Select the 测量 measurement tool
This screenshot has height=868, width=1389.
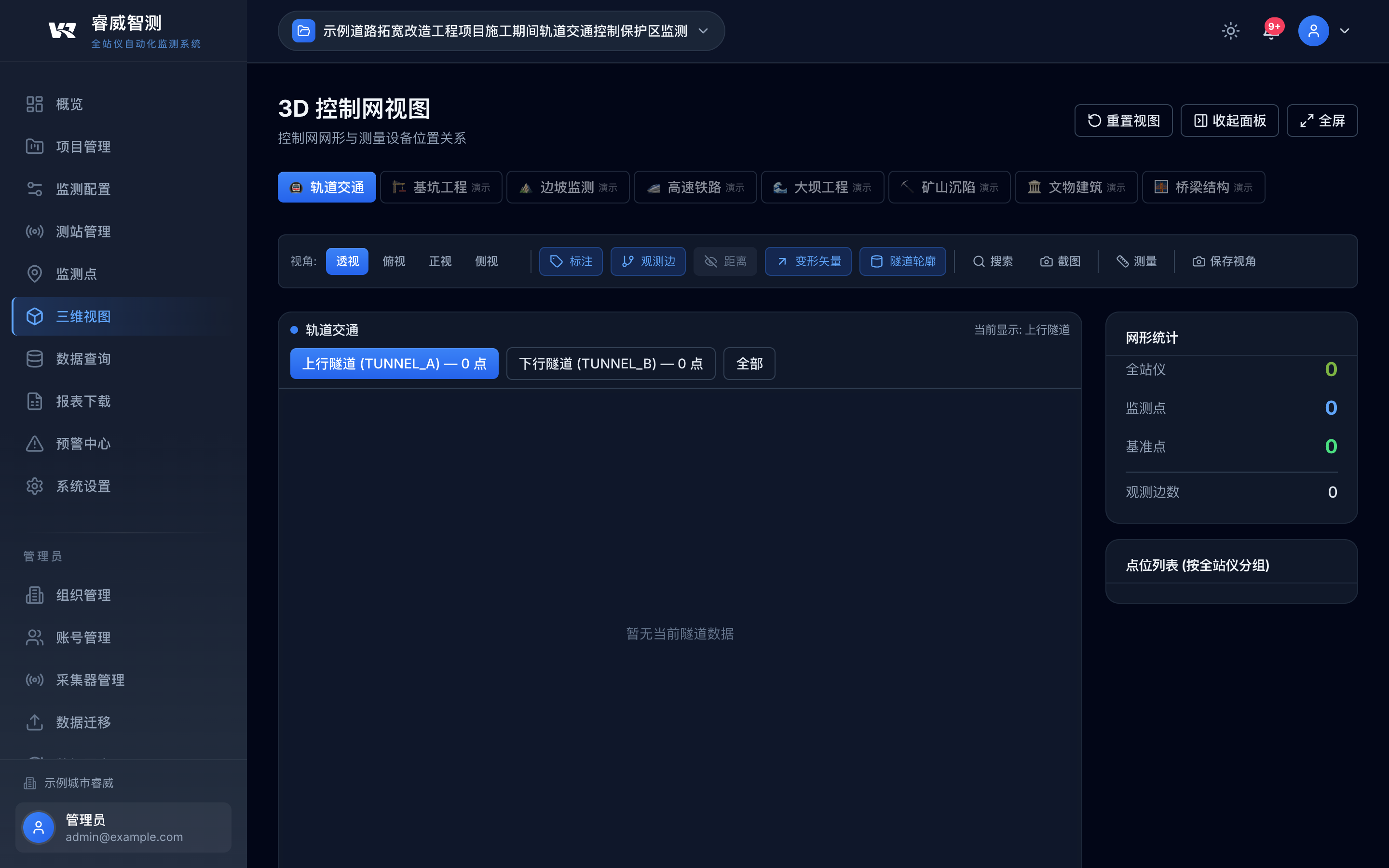point(1136,261)
